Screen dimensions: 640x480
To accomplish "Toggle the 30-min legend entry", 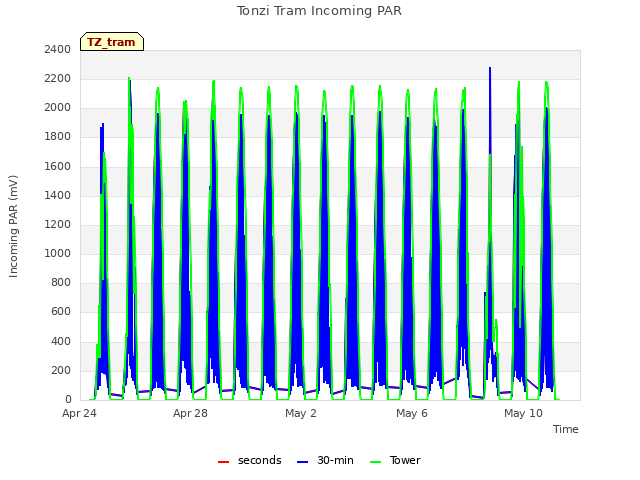I will click(x=325, y=460).
